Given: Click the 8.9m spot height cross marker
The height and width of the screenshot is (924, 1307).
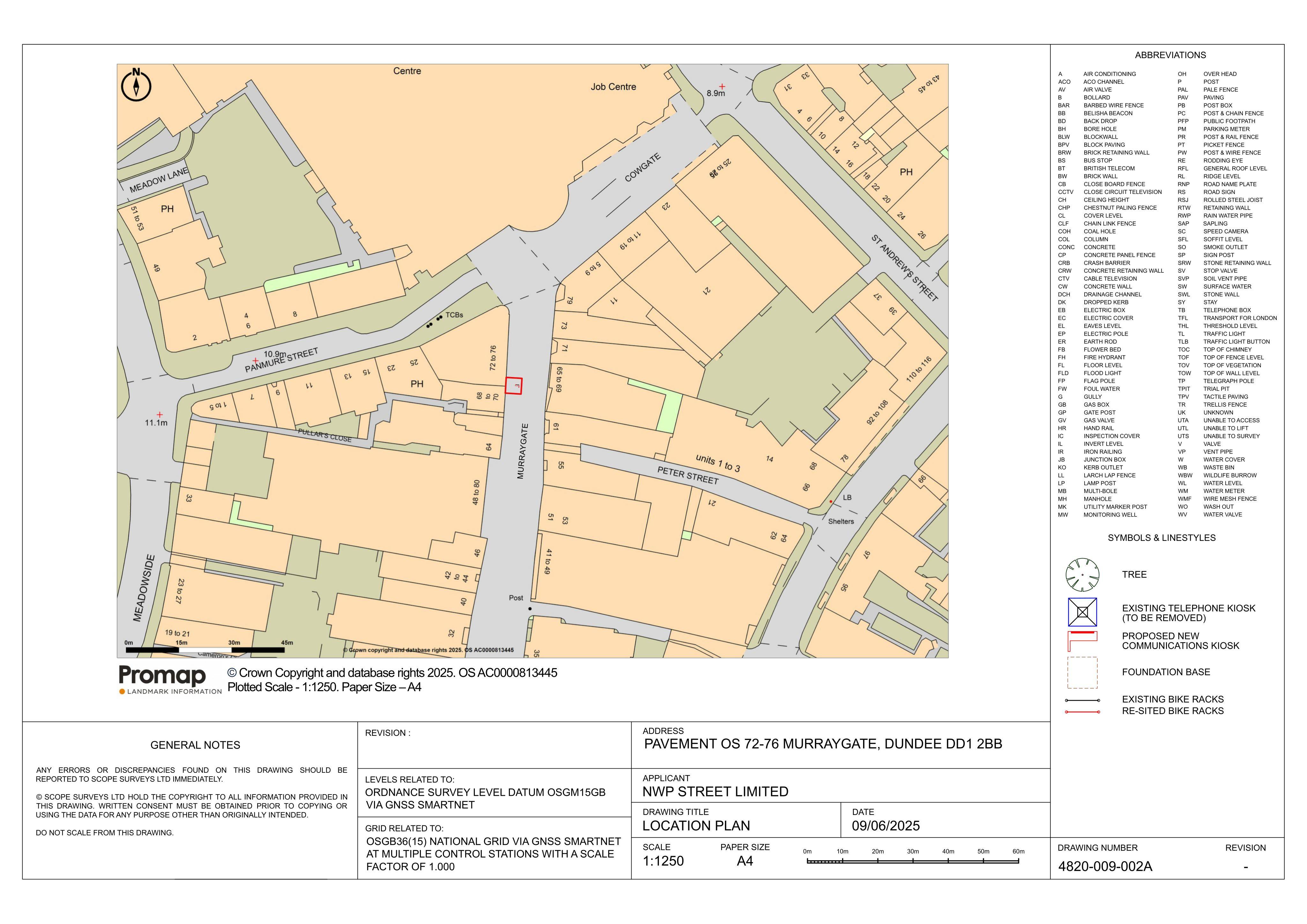Looking at the screenshot, I should tap(722, 86).
